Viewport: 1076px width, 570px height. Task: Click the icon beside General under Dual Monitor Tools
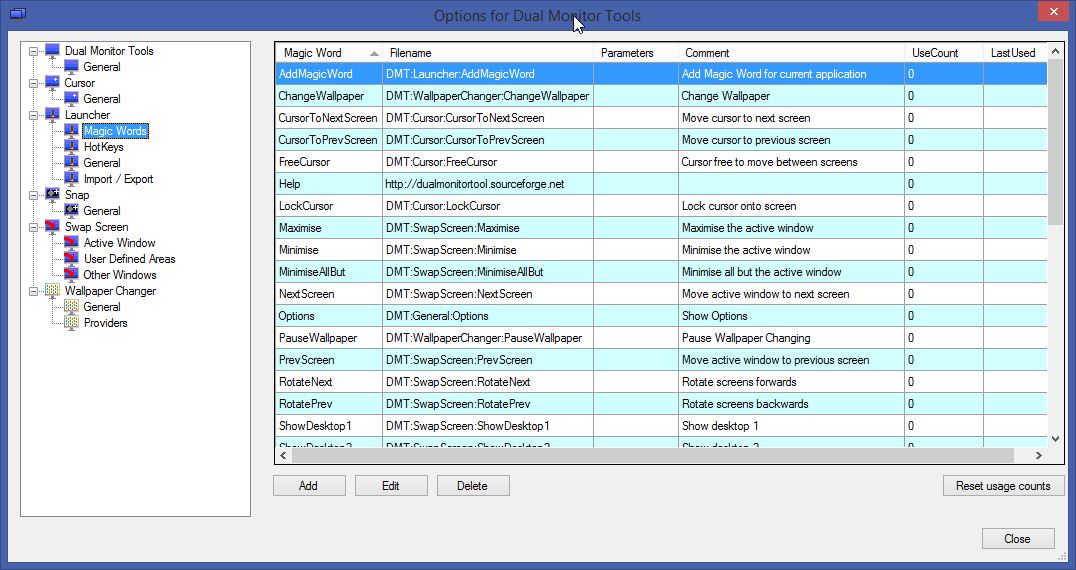click(71, 67)
